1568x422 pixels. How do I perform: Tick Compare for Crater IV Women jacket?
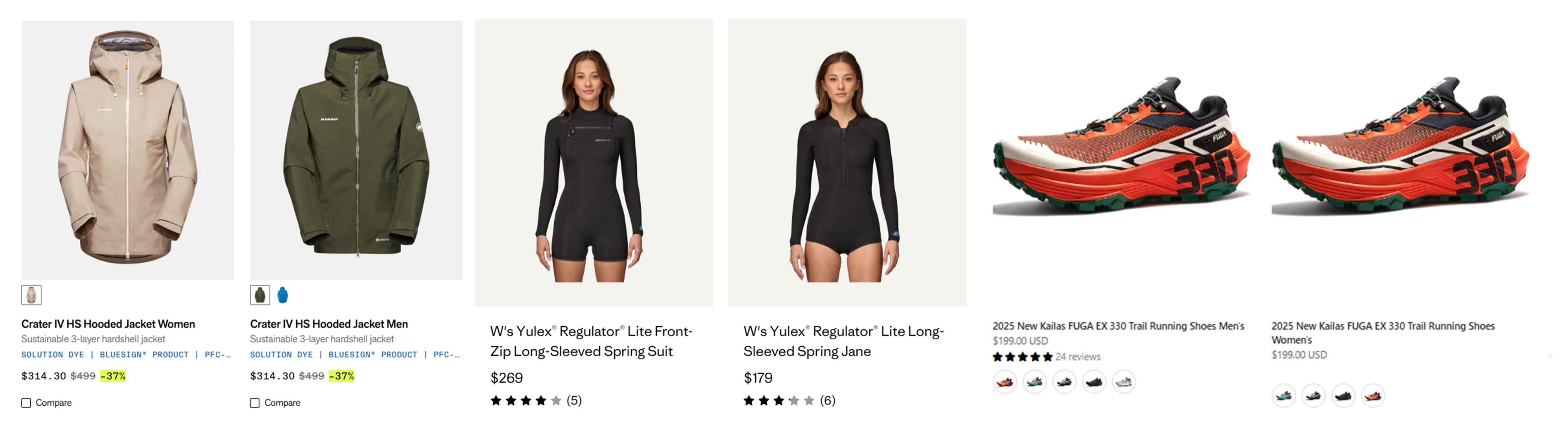(26, 403)
